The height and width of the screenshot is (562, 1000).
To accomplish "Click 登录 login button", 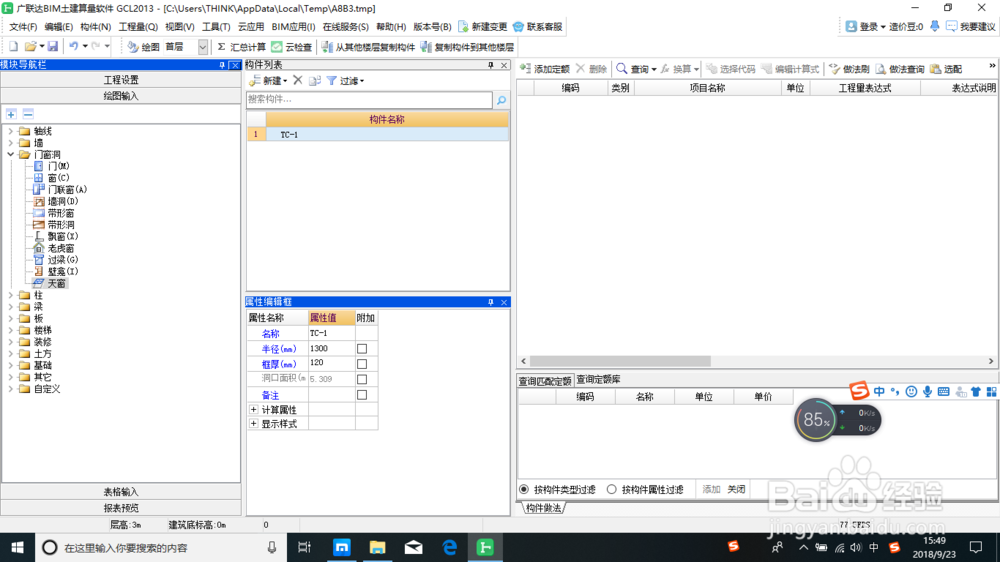I will click(865, 27).
